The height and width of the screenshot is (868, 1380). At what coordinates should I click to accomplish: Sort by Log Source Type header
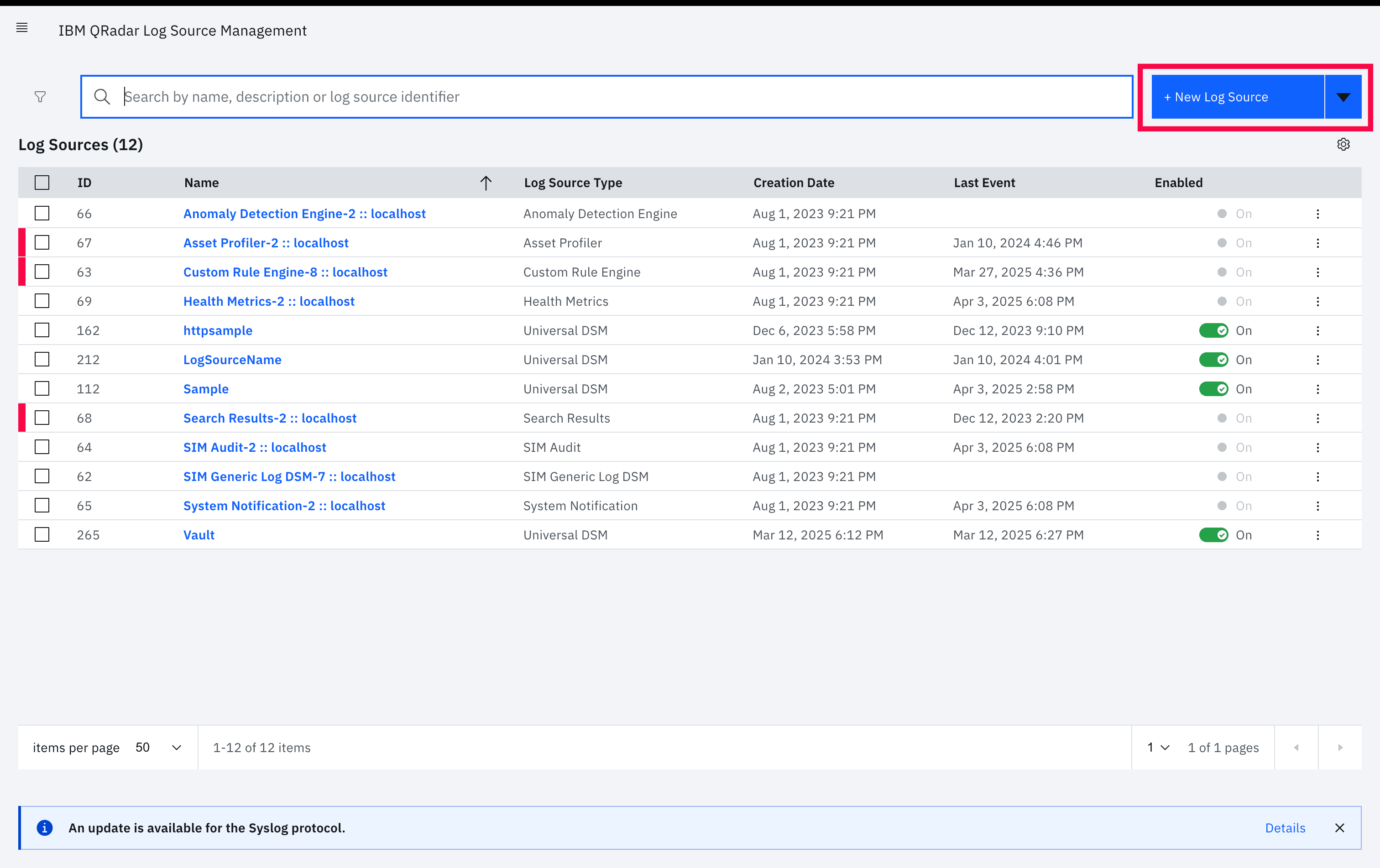573,183
